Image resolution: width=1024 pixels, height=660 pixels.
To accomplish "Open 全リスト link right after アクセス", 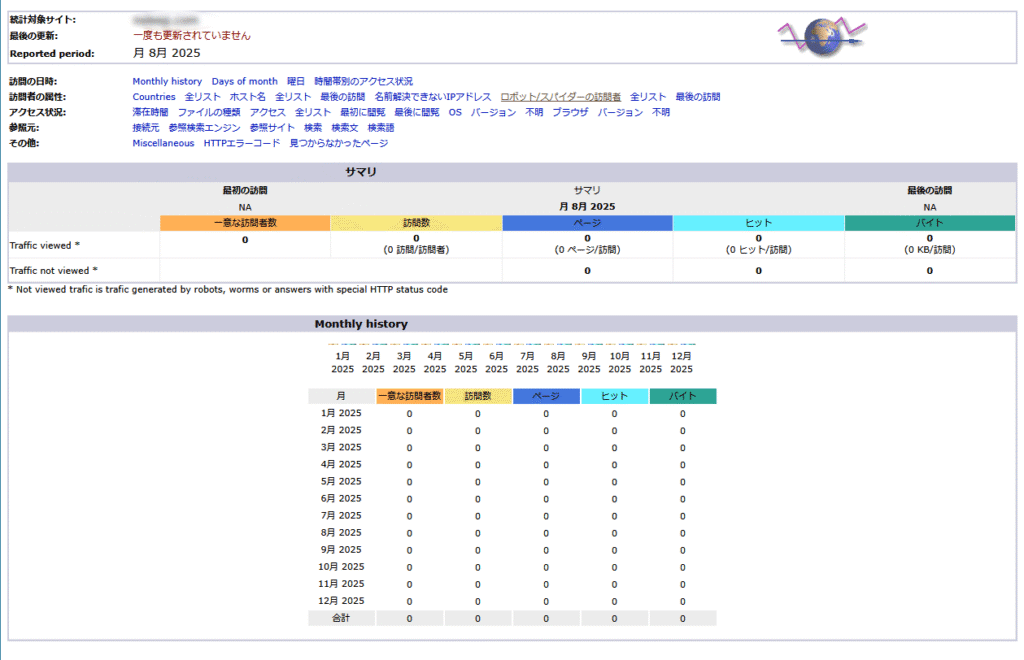I will 313,112.
